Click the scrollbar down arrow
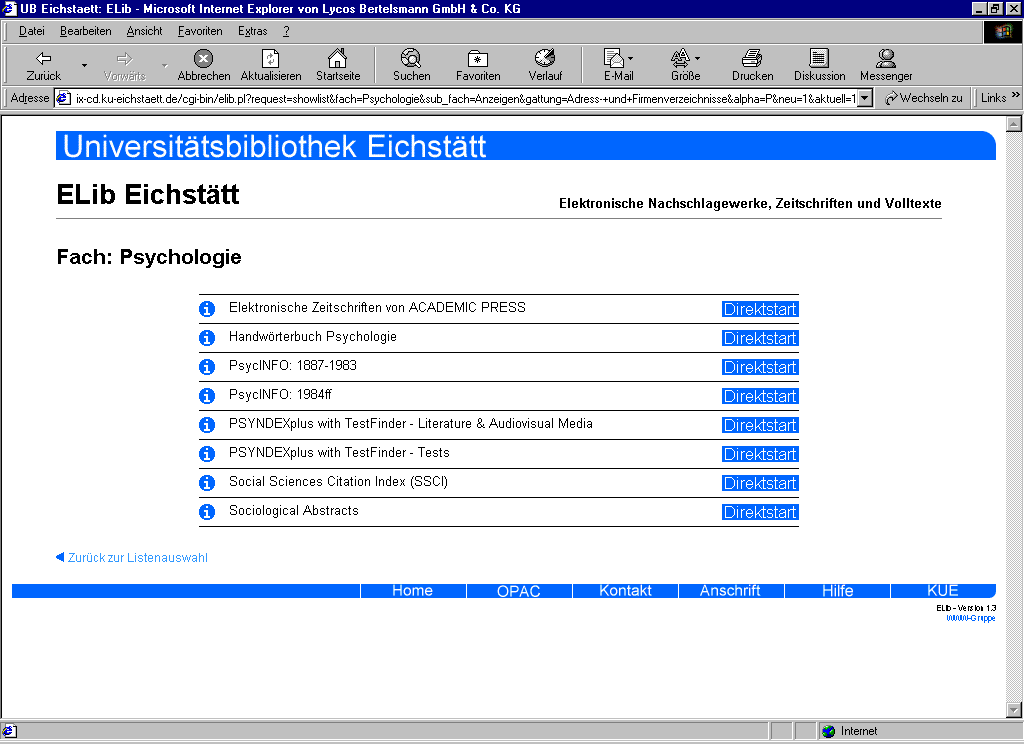The image size is (1024, 744). tap(1014, 709)
